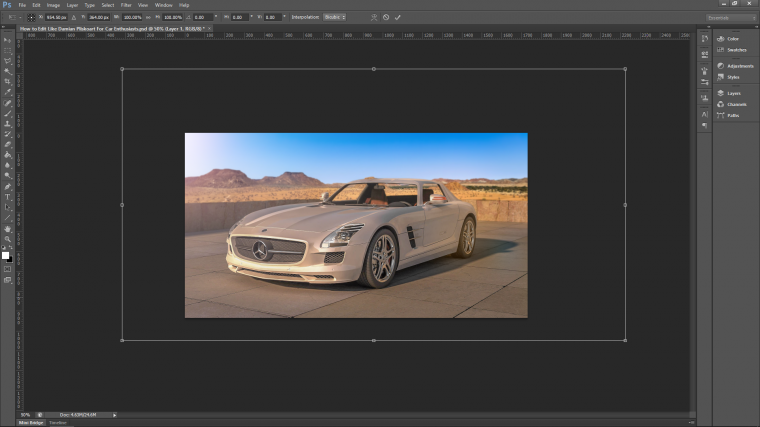Screen dimensions: 760x427
Task: Toggle the reference point location grid
Action: [x=31, y=17]
